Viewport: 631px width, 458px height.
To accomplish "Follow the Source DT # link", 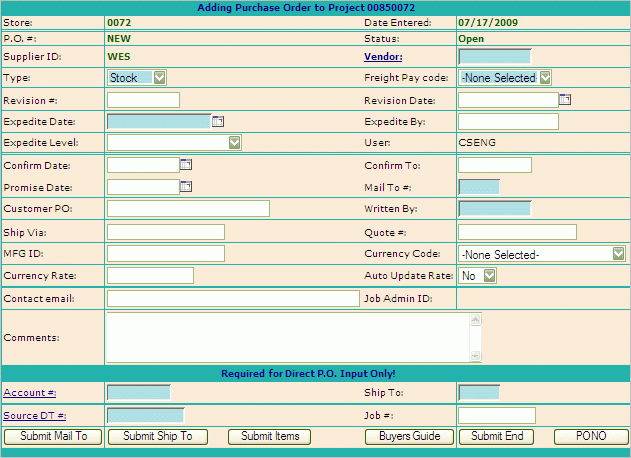I will 34,415.
